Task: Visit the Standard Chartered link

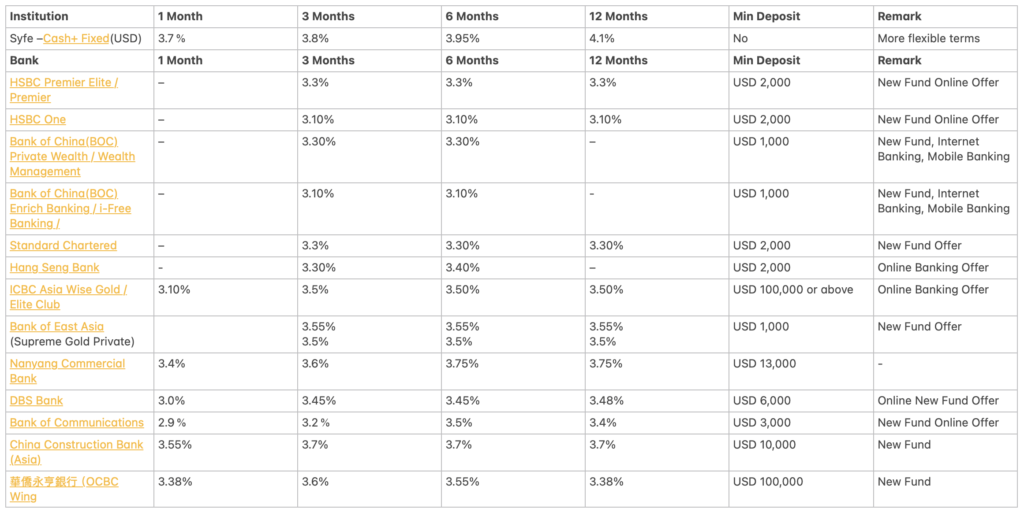Action: (x=63, y=246)
